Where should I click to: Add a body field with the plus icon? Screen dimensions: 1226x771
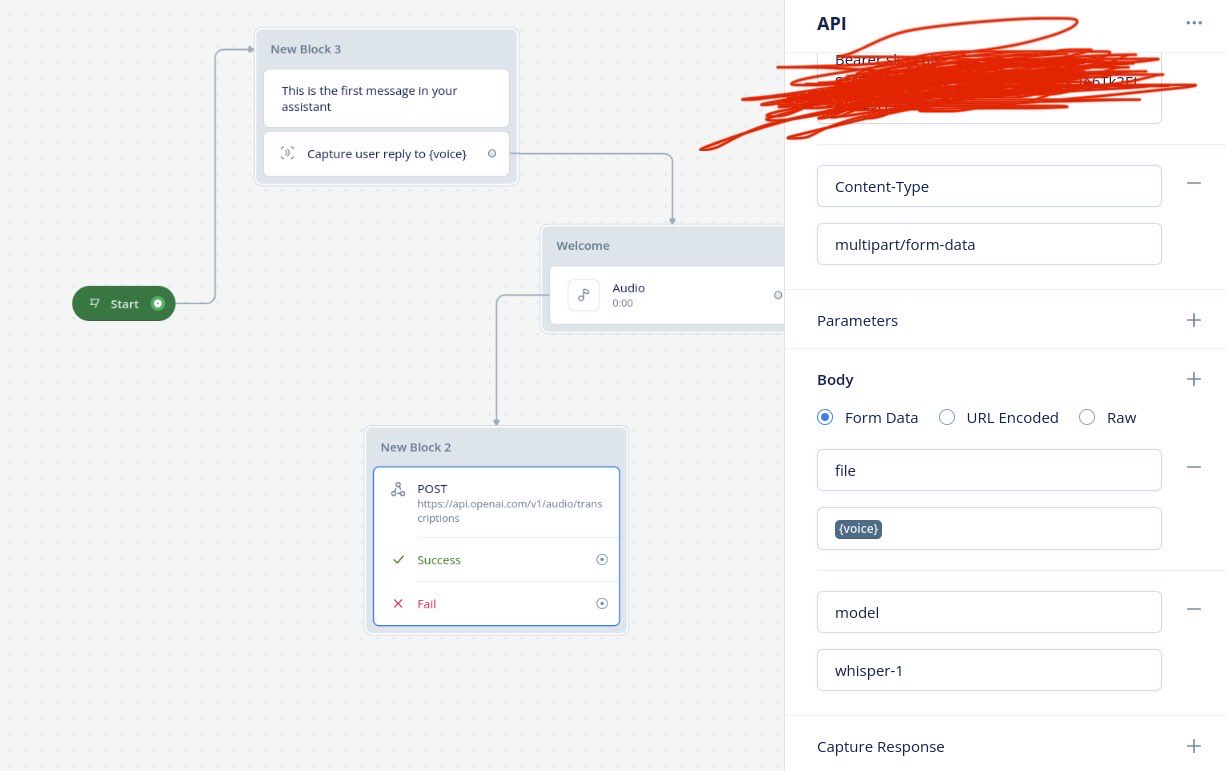1193,379
